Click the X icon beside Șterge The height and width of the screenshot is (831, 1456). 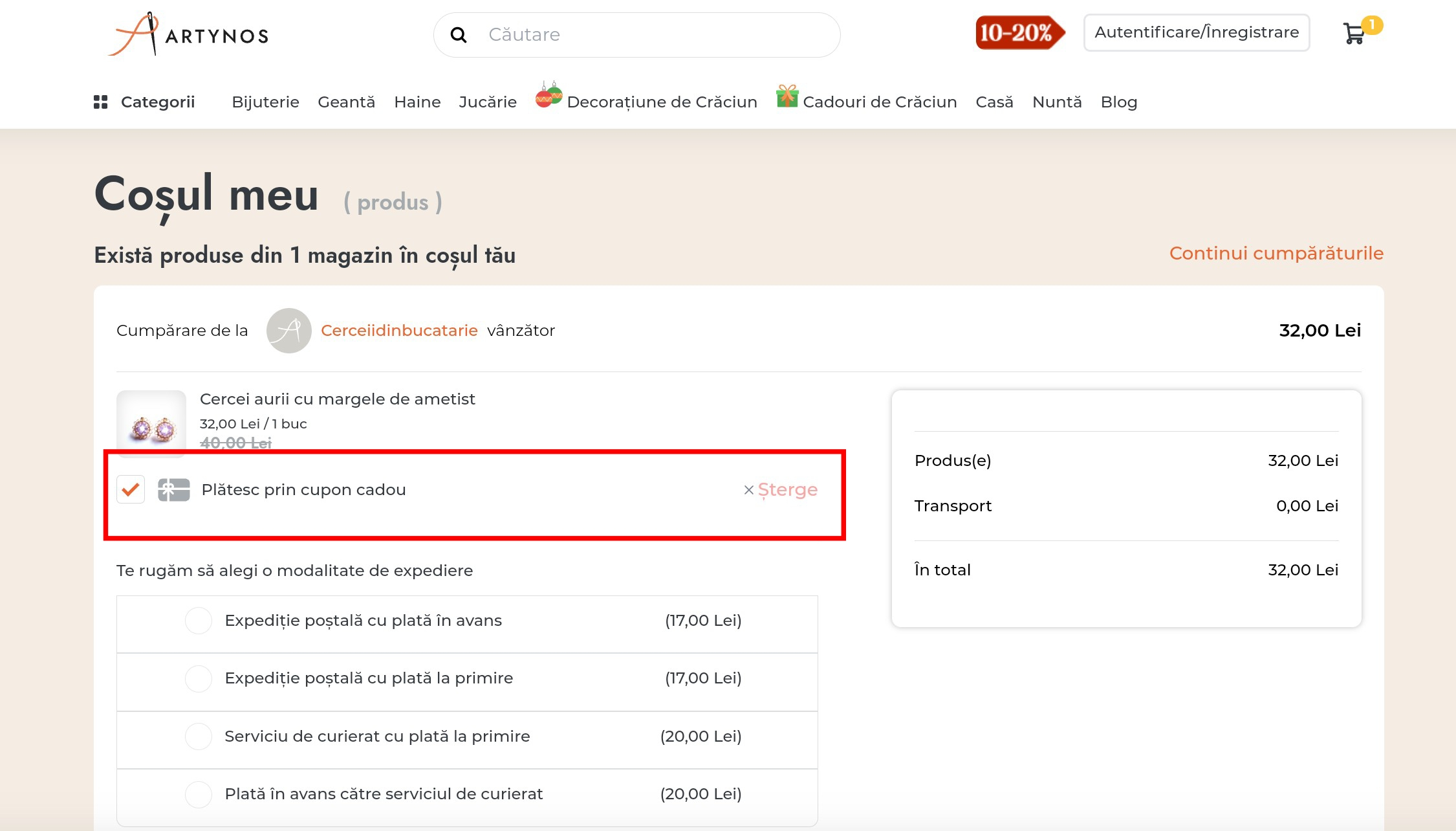[748, 491]
